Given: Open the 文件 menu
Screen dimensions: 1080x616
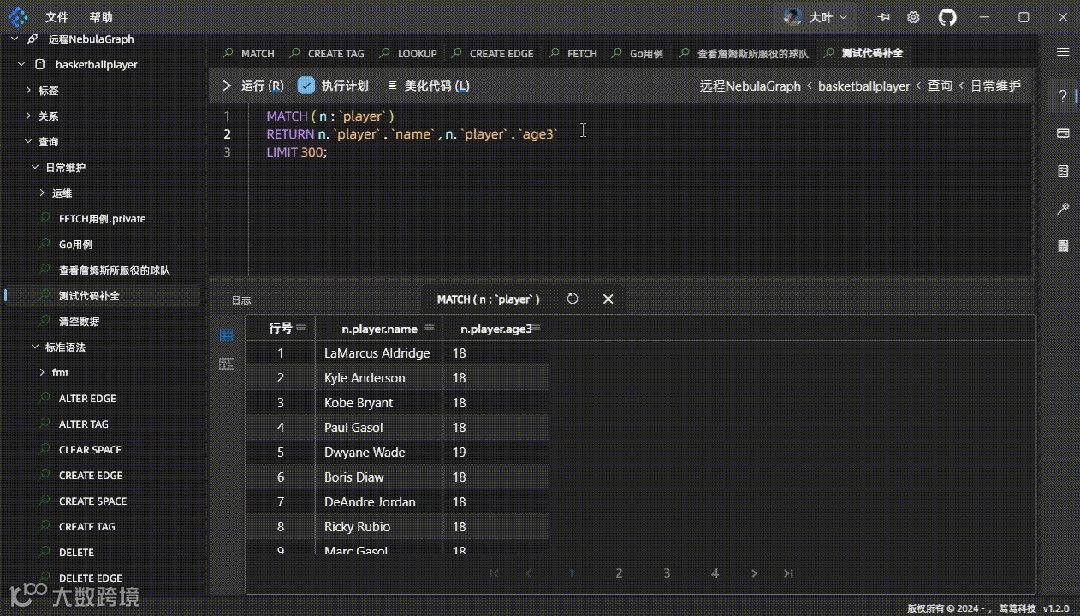Looking at the screenshot, I should click(57, 17).
